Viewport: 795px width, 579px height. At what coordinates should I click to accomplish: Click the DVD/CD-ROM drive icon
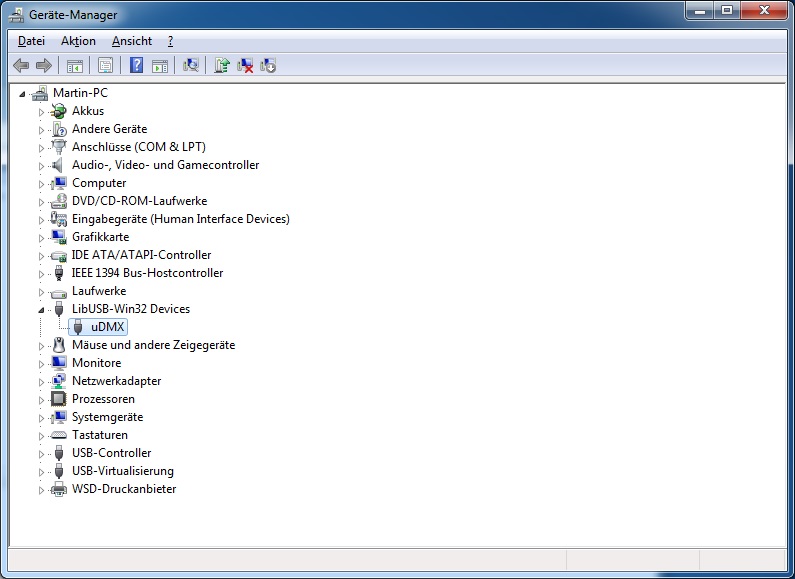point(59,201)
